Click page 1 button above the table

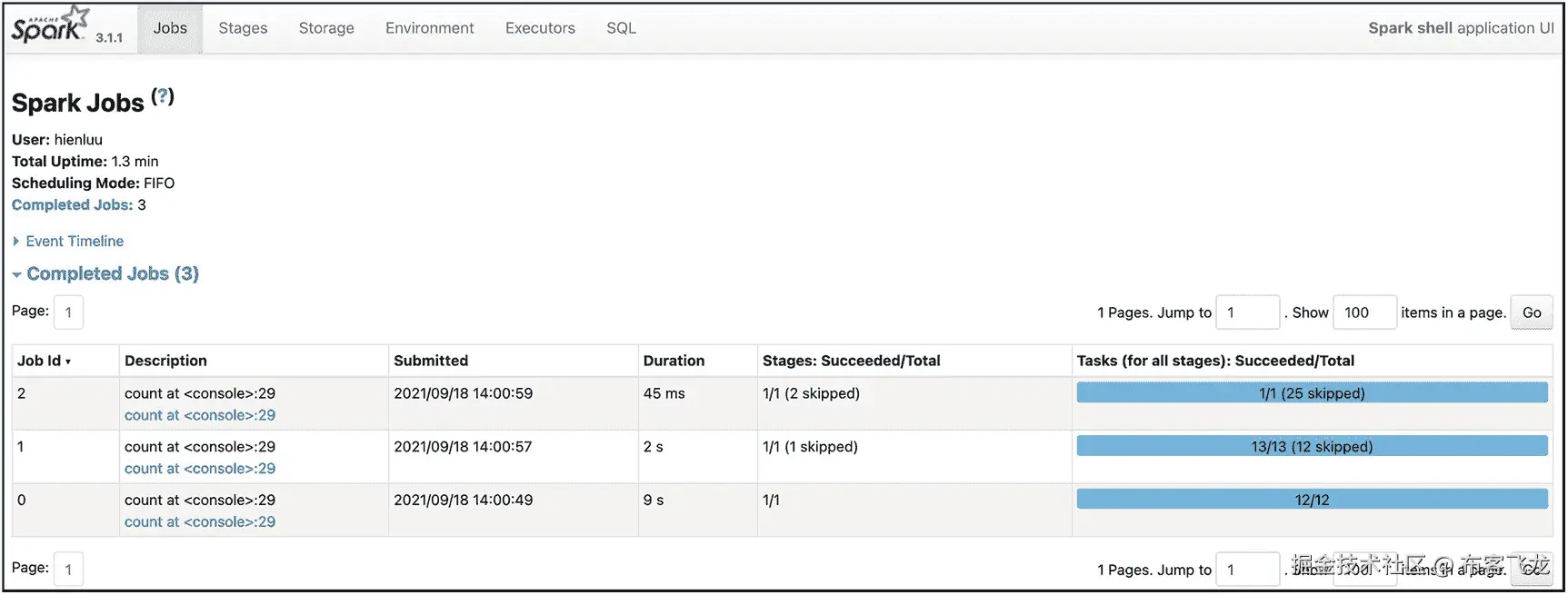point(68,312)
